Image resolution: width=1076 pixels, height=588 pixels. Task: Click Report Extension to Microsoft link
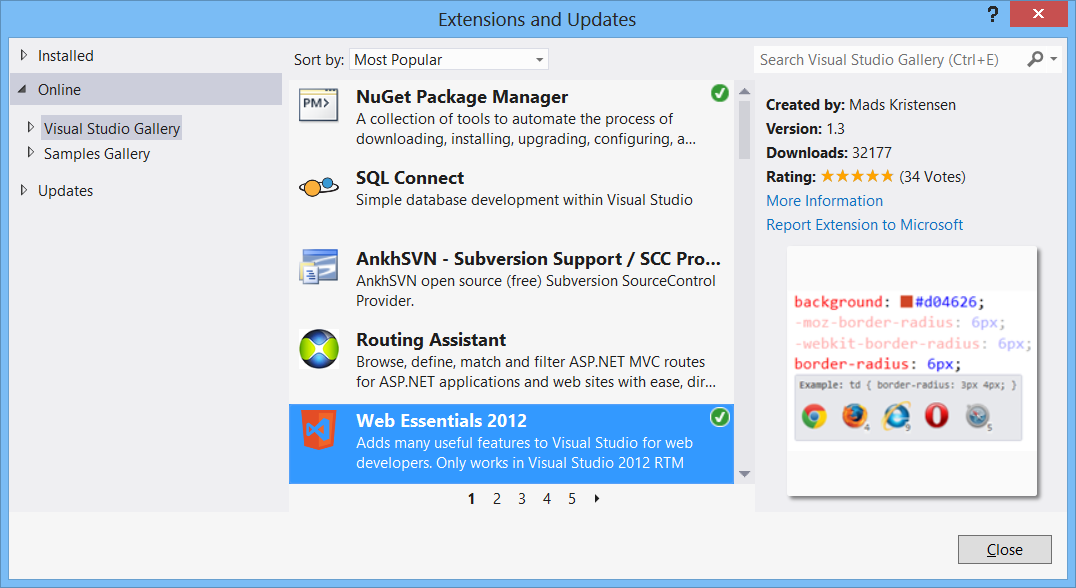[864, 225]
